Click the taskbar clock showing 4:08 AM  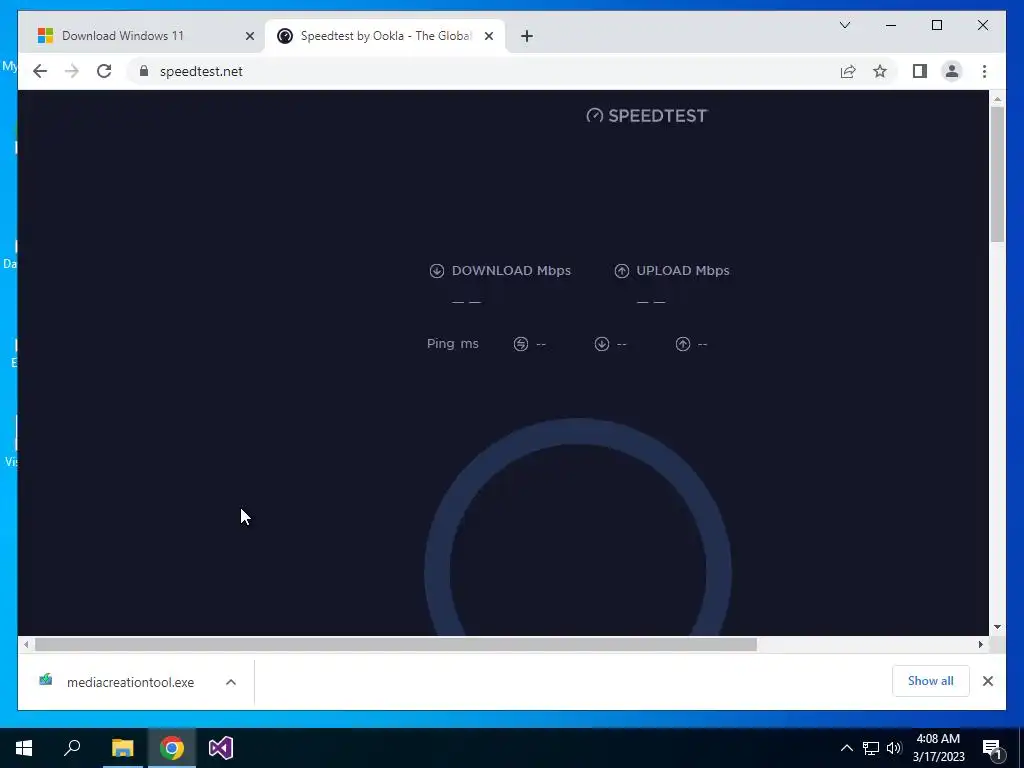938,748
